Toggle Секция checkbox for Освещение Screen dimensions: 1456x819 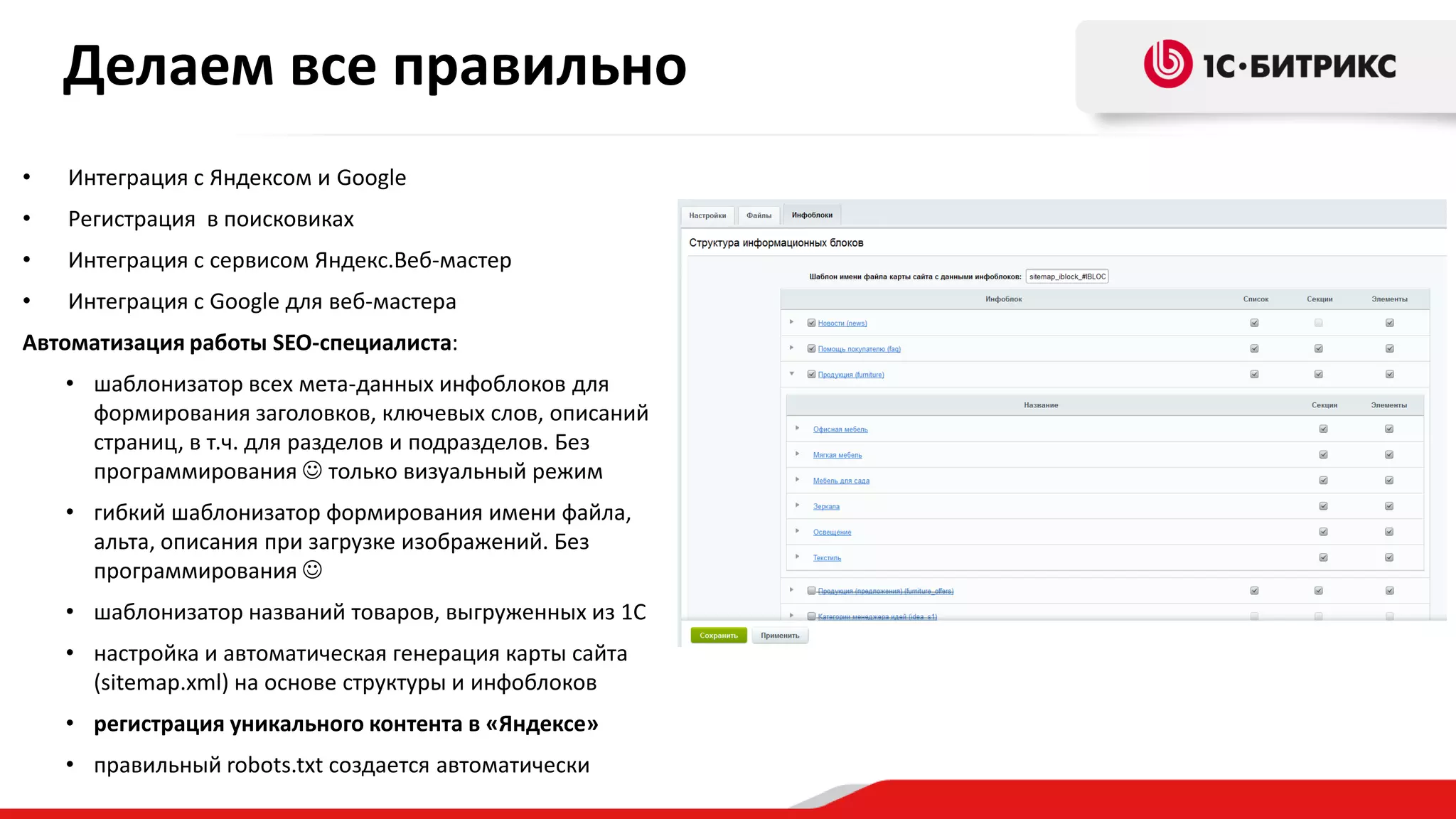pyautogui.click(x=1324, y=532)
